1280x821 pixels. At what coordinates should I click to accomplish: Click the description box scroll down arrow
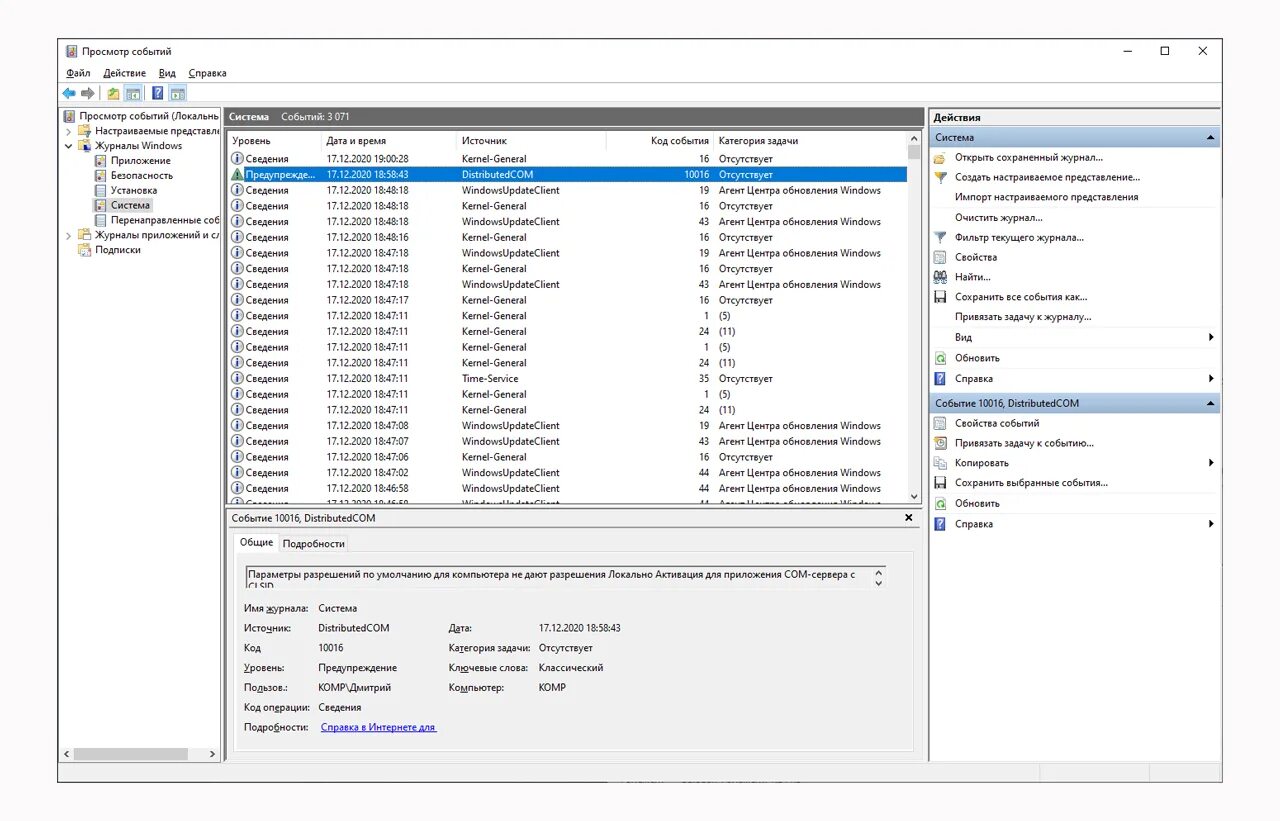coord(879,583)
